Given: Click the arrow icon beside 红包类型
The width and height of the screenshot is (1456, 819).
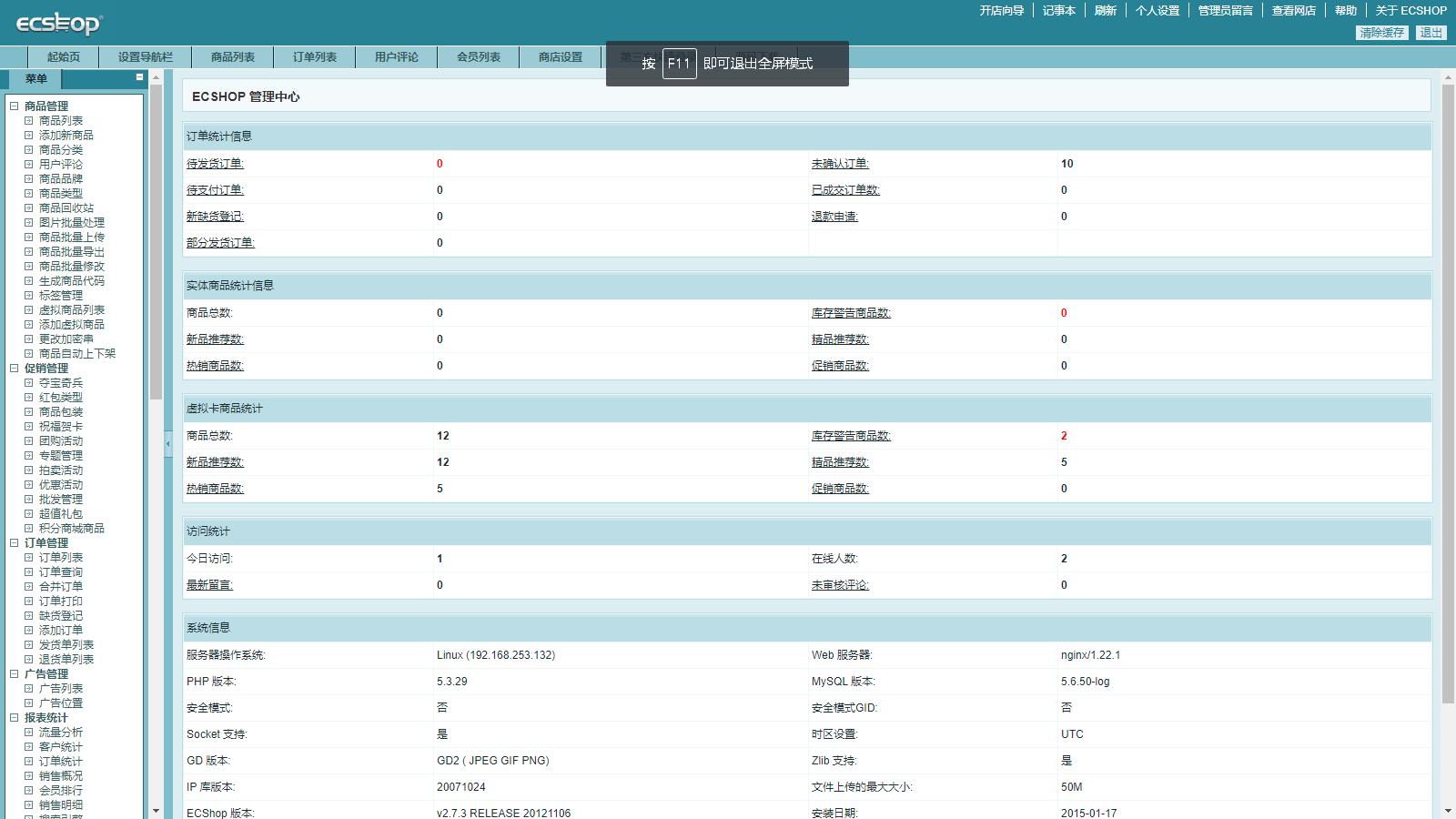Looking at the screenshot, I should [x=29, y=398].
